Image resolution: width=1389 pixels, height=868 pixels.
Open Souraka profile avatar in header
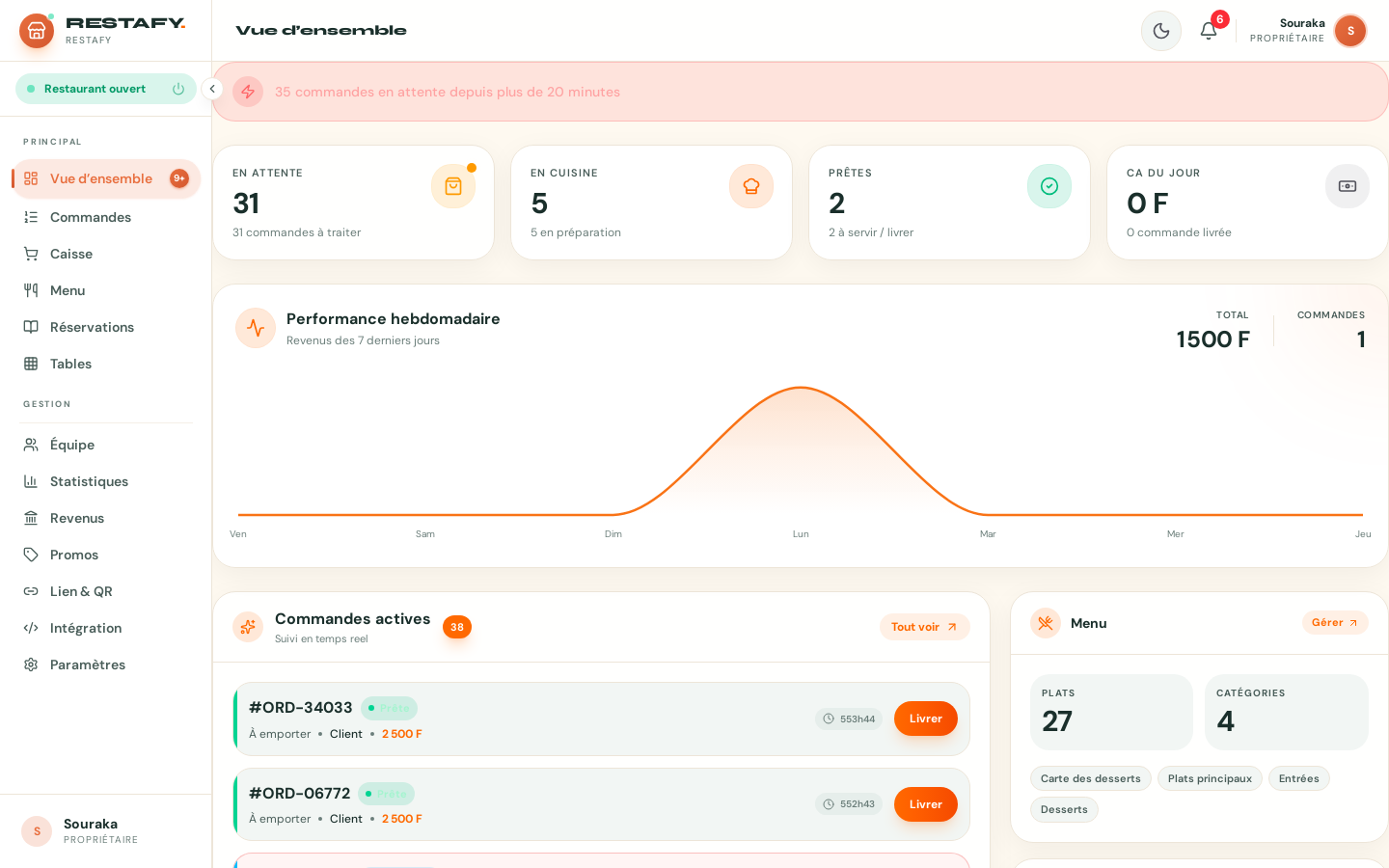tap(1350, 31)
